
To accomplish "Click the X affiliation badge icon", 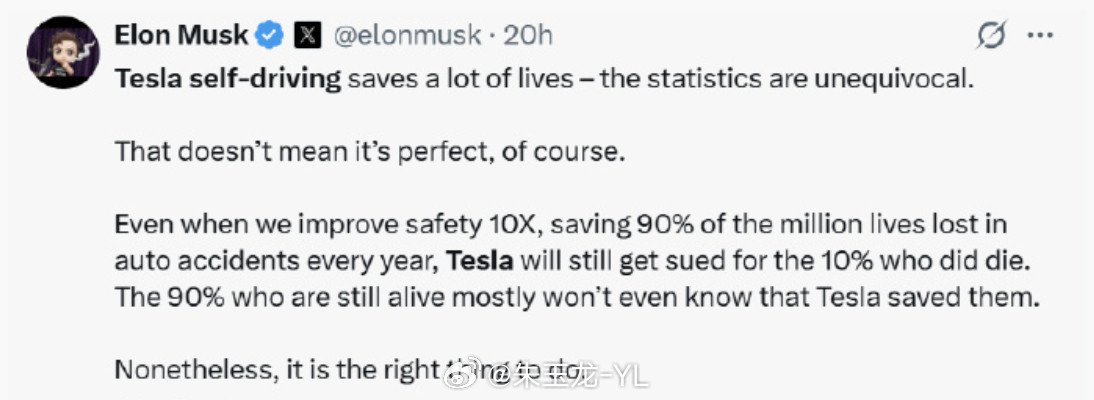I will click(x=307, y=36).
